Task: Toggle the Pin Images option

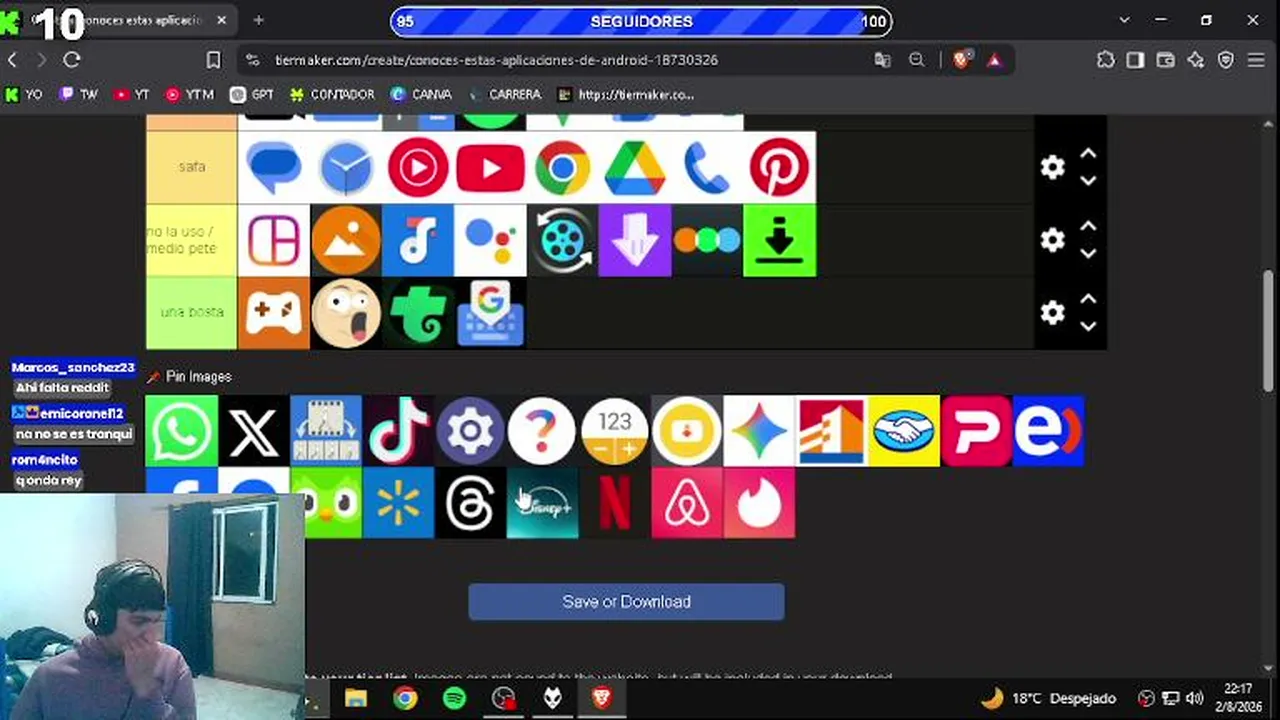Action: (x=189, y=377)
